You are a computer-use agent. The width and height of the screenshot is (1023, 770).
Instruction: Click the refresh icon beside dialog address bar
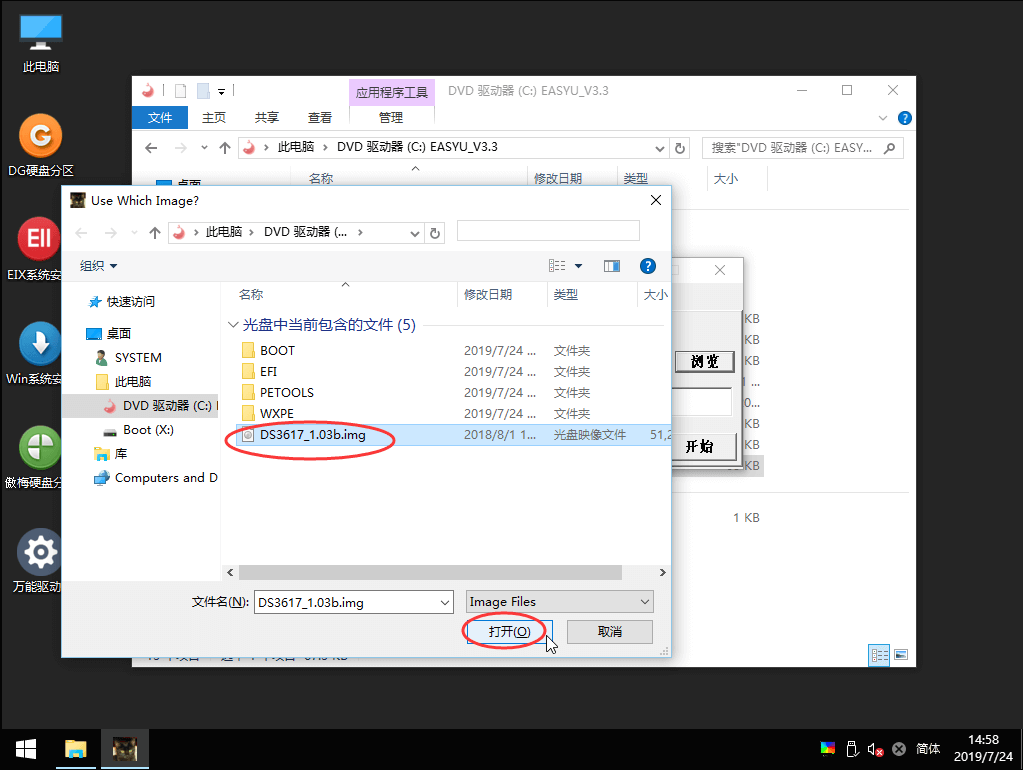pos(434,231)
